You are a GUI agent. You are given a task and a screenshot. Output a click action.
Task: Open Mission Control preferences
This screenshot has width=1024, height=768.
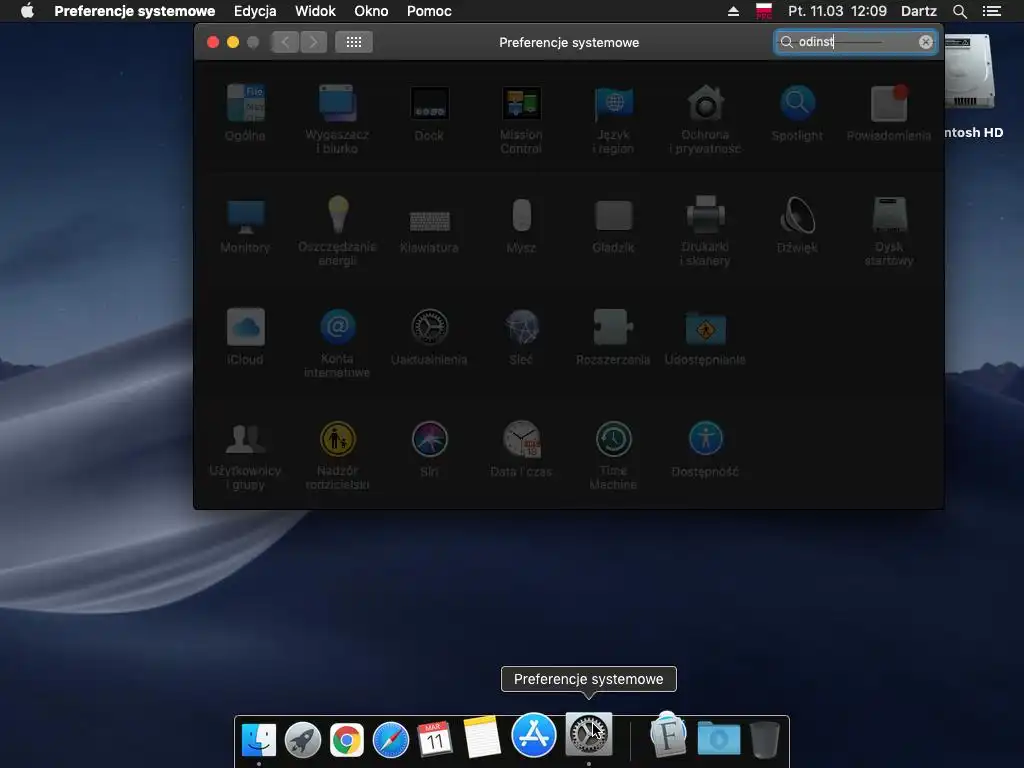(x=520, y=119)
